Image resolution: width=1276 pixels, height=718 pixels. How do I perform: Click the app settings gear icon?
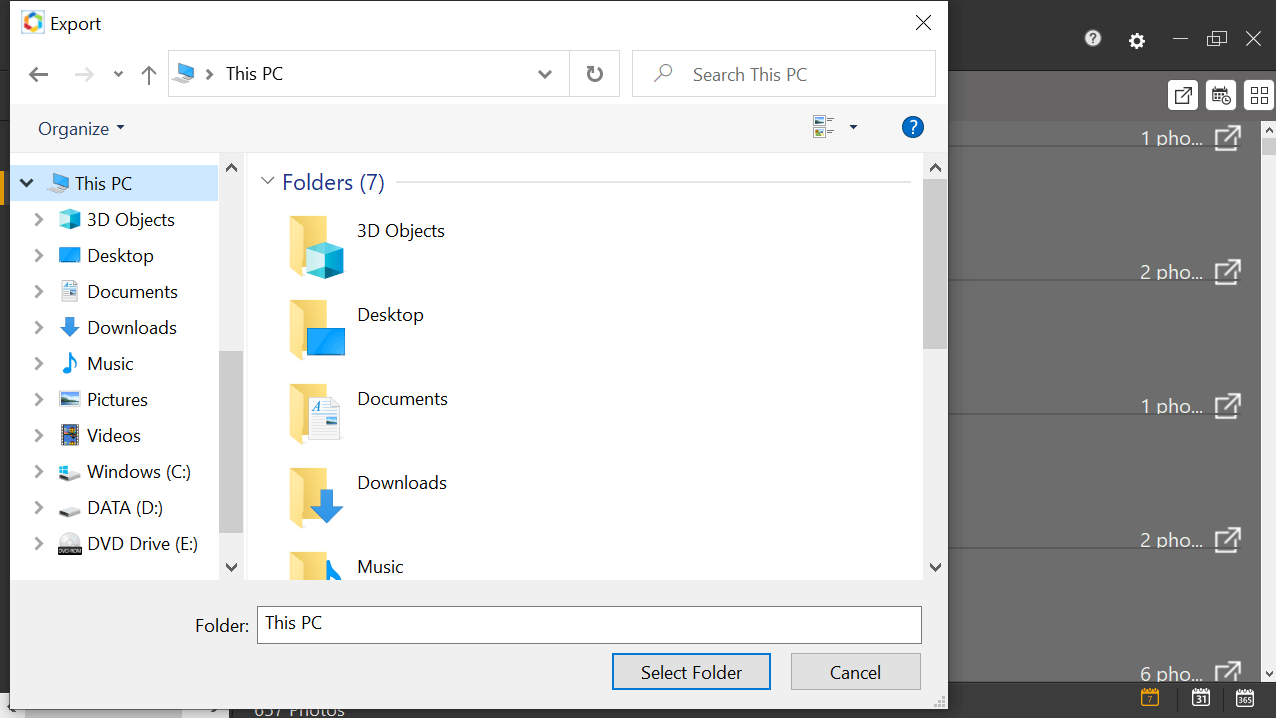(1137, 41)
